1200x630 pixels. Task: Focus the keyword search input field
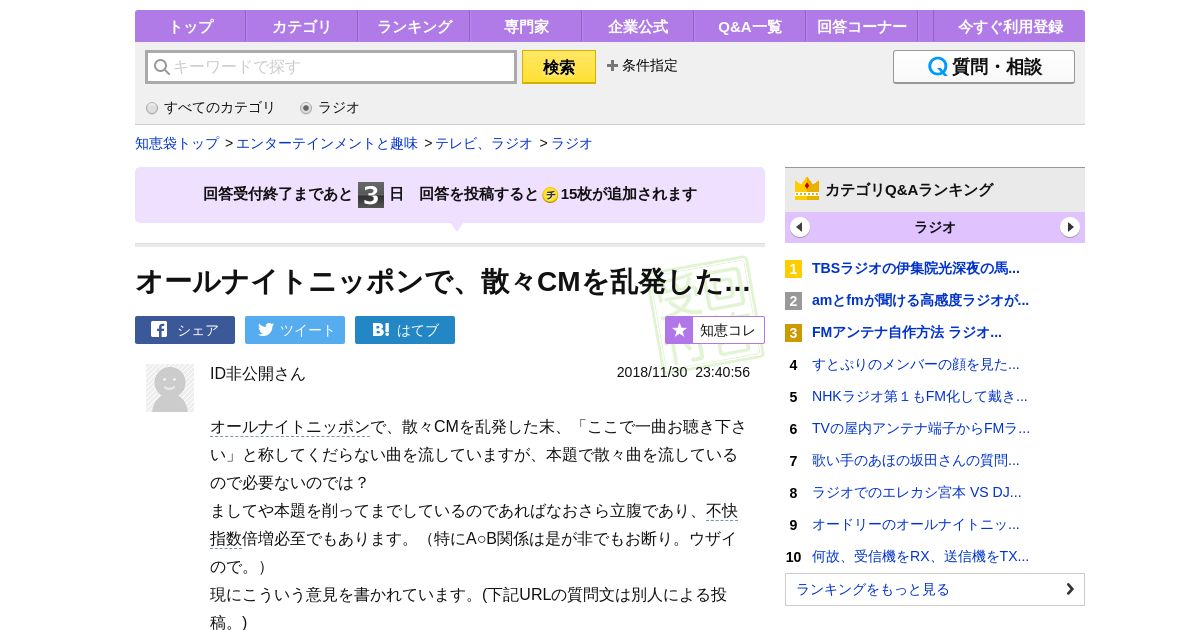point(331,67)
